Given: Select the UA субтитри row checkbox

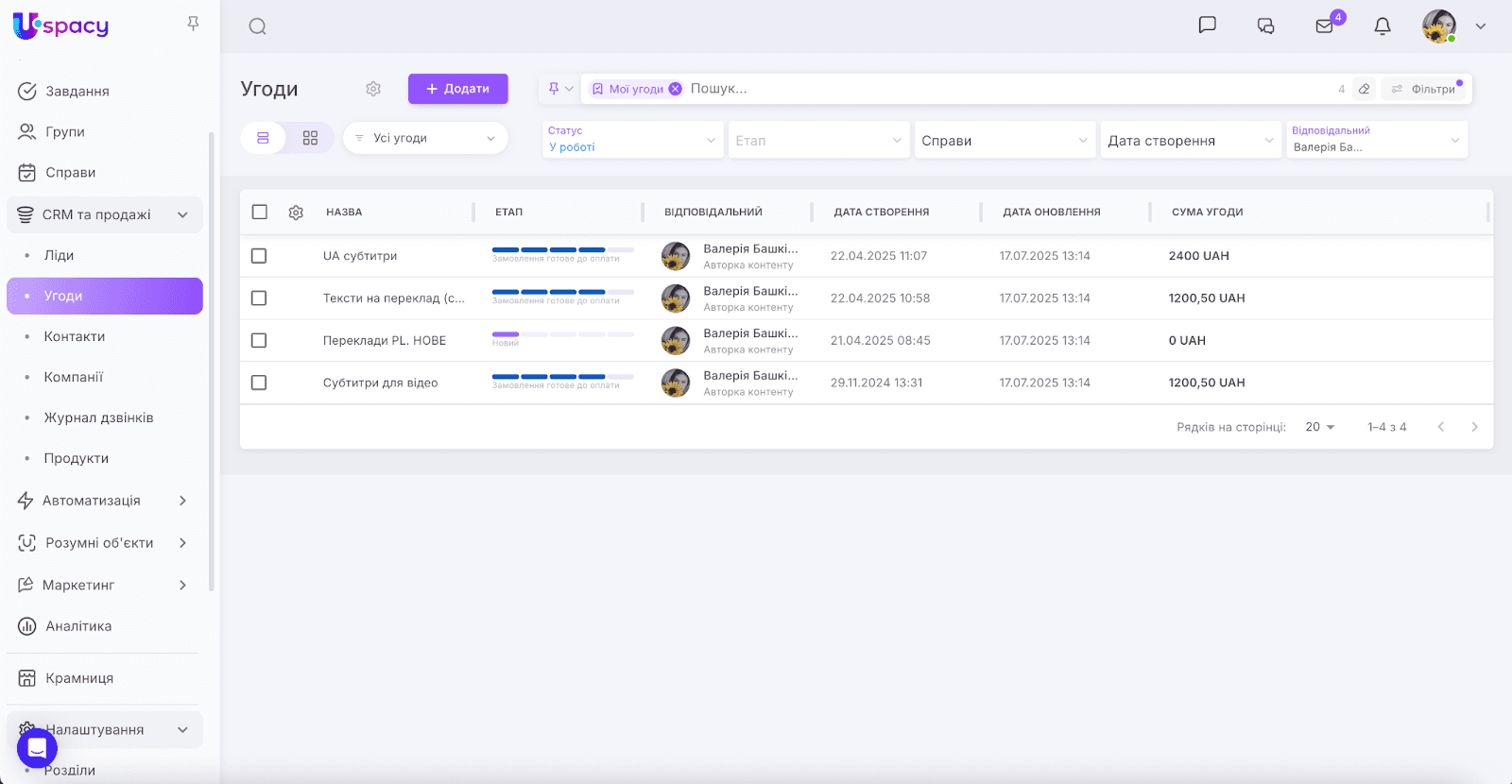Looking at the screenshot, I should (259, 256).
